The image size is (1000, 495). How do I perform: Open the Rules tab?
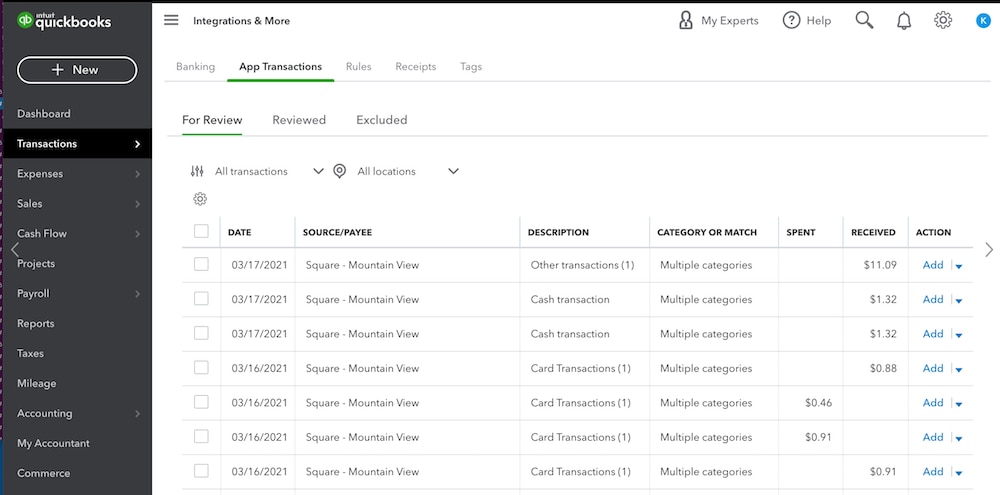[358, 66]
